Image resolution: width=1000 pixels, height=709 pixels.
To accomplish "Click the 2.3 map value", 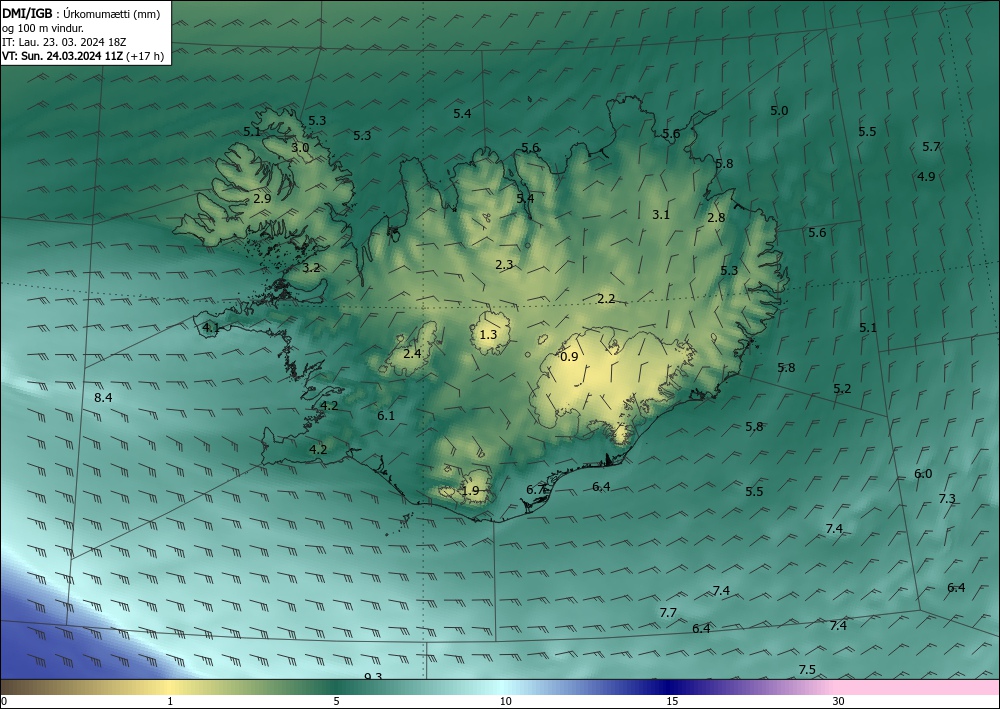I will pos(504,264).
